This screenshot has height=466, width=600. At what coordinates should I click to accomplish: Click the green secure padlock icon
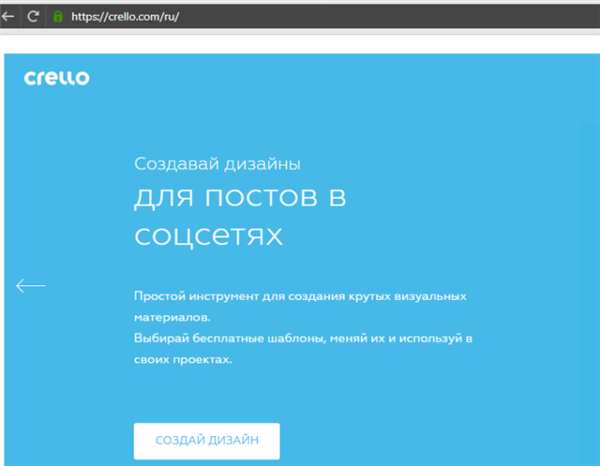pyautogui.click(x=58, y=16)
